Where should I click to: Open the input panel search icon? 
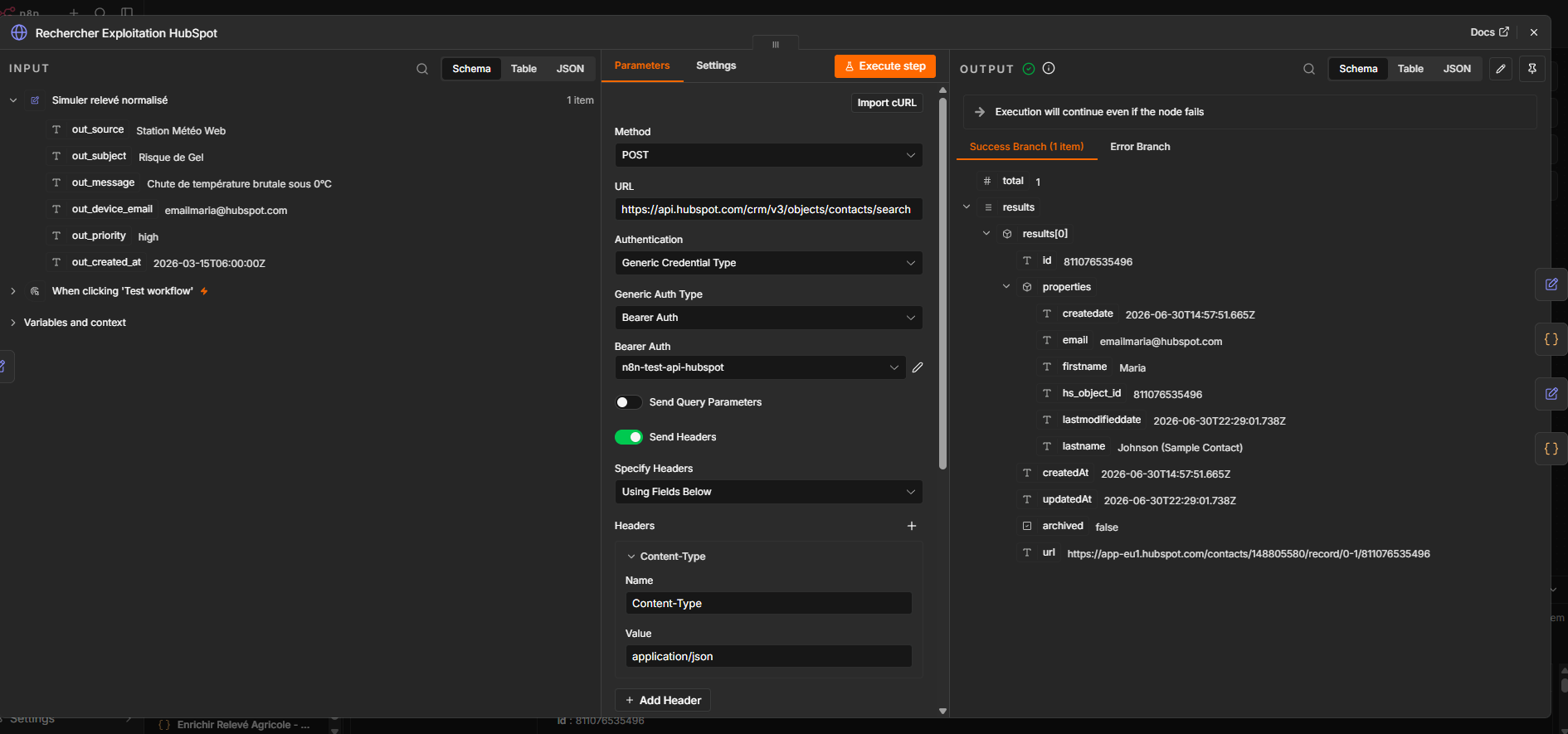[x=422, y=69]
